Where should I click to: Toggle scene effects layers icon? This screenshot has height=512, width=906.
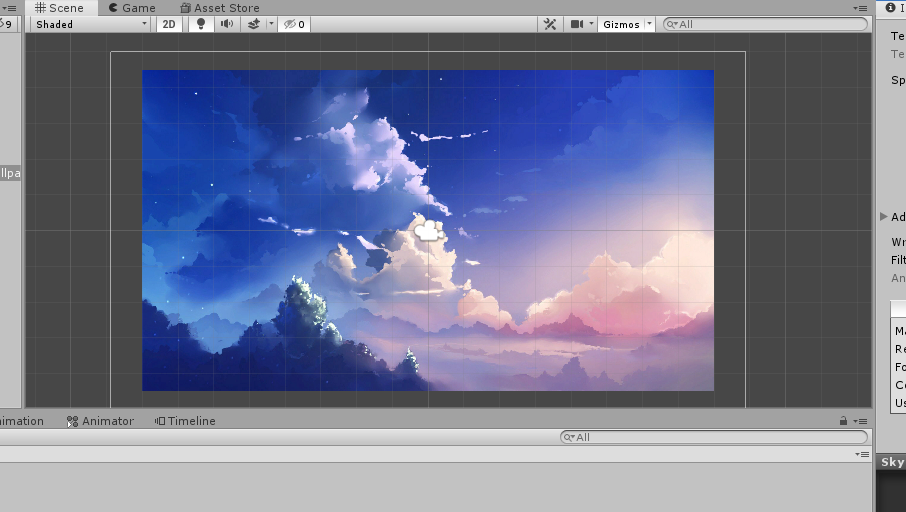[x=253, y=24]
